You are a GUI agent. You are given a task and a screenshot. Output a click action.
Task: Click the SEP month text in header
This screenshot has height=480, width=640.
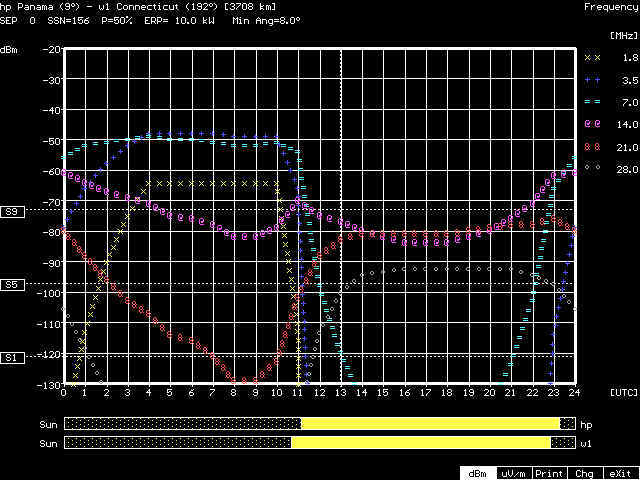[x=9, y=20]
